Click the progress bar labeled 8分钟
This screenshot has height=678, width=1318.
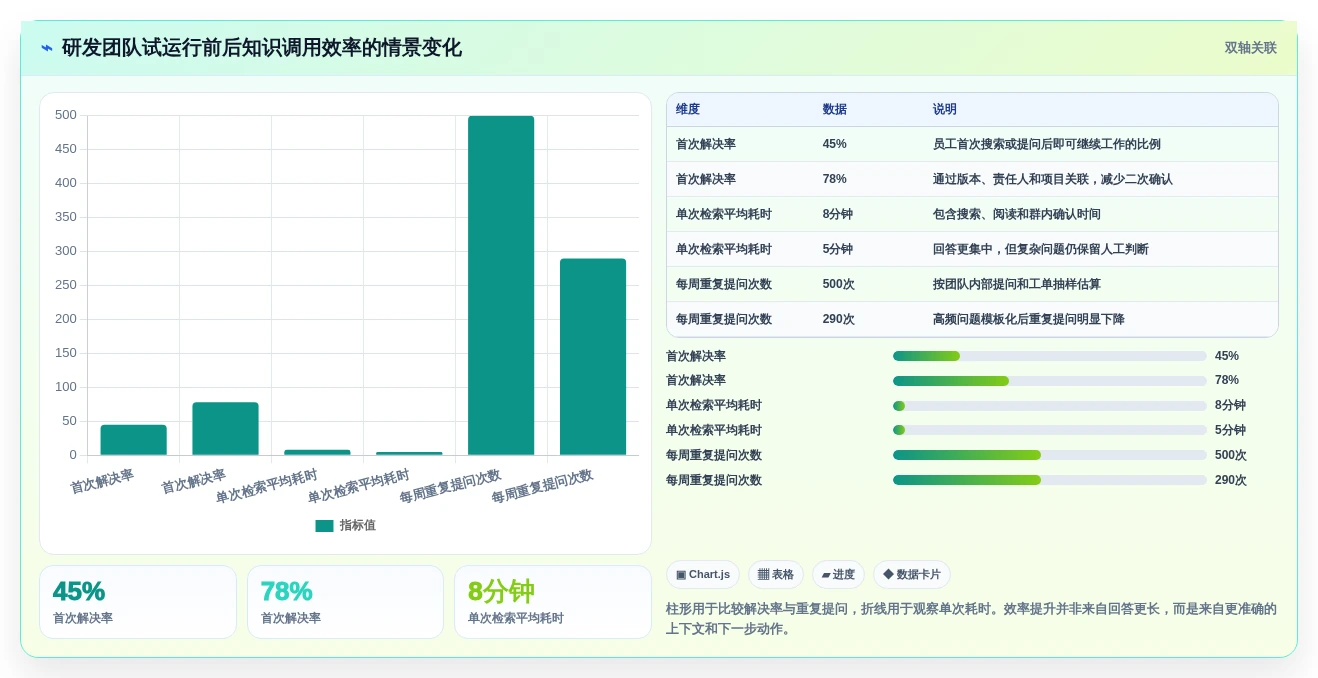[x=1050, y=405]
